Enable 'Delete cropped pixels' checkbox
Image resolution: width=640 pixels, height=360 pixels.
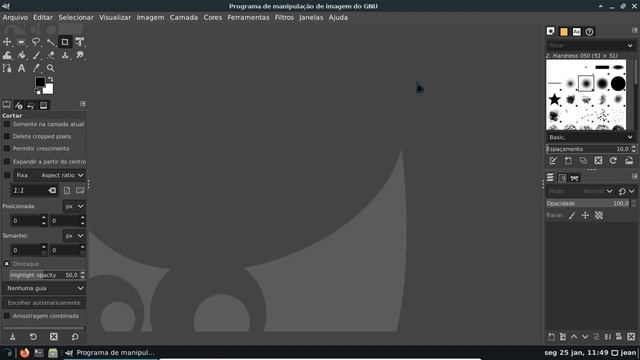(x=7, y=136)
